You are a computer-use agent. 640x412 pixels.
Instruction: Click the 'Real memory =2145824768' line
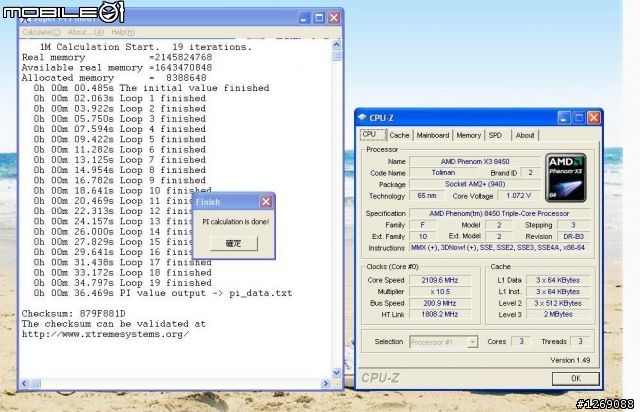click(x=117, y=57)
